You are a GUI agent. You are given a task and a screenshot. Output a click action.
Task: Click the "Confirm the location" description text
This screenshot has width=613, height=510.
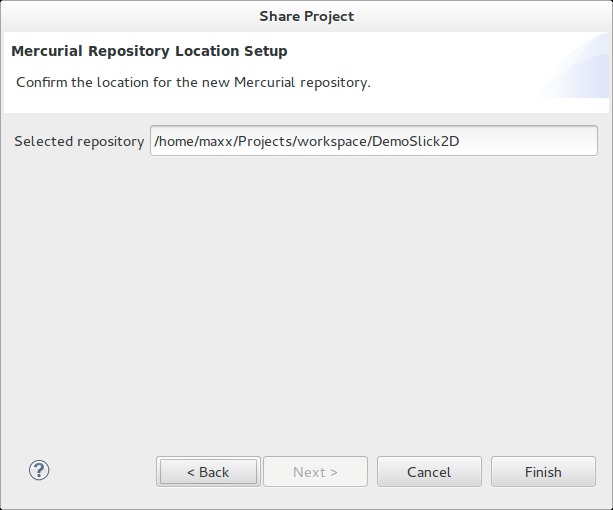coord(193,82)
